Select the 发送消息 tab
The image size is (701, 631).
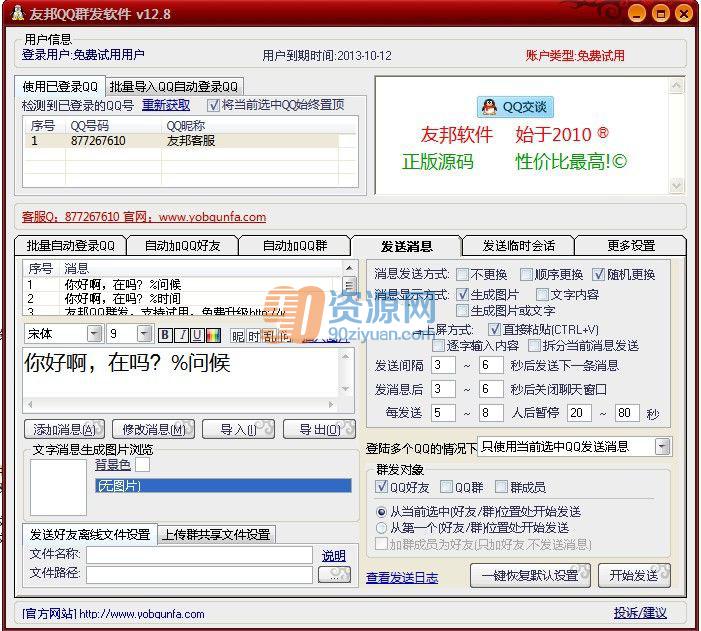[406, 246]
